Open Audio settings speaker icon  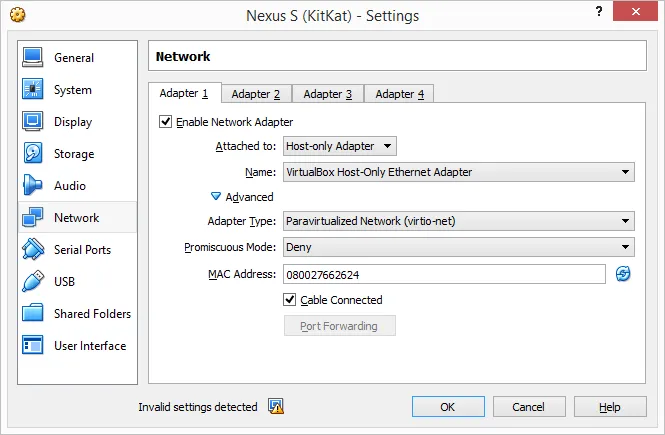(x=33, y=185)
